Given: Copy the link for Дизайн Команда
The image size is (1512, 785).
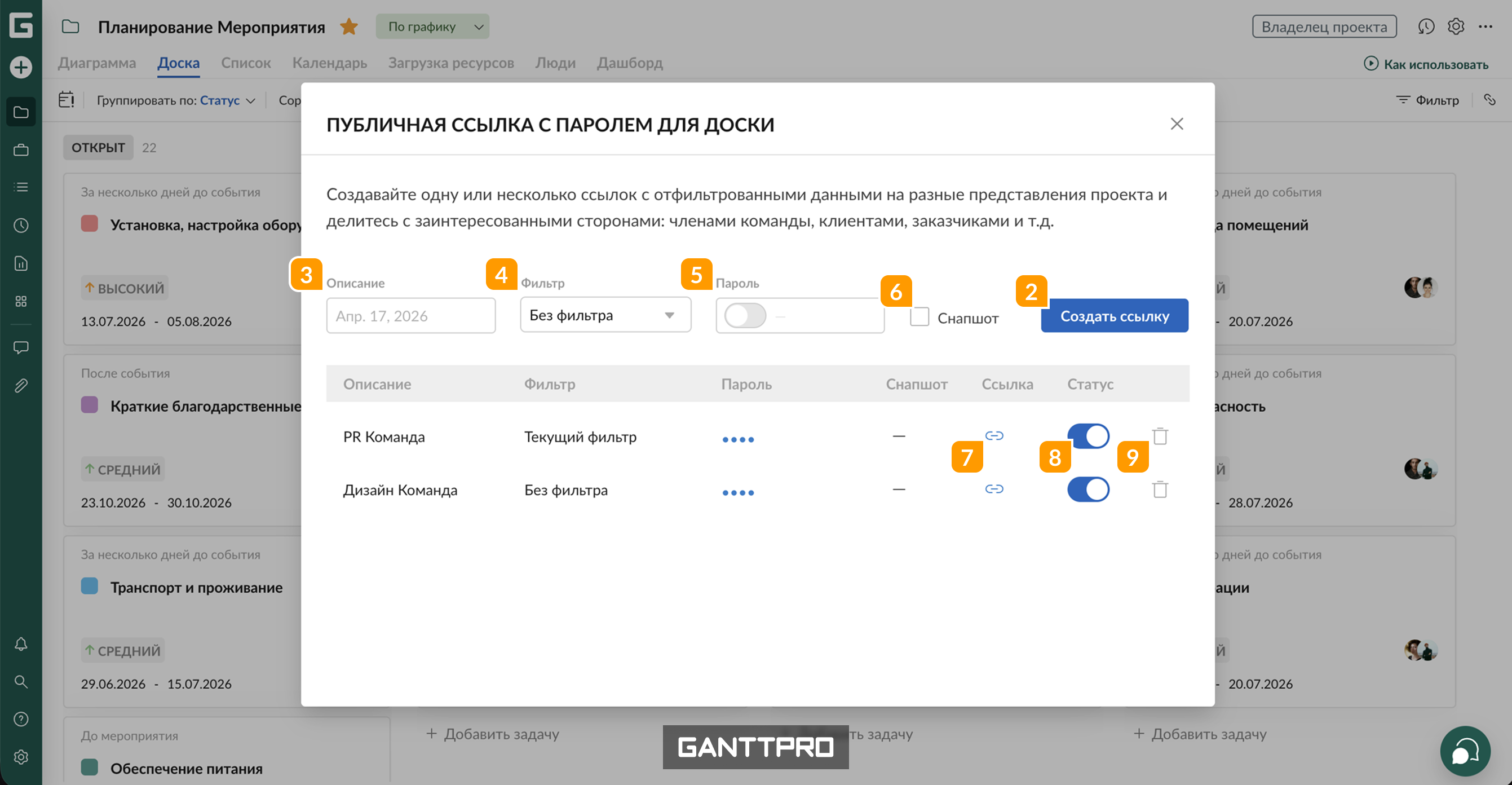Looking at the screenshot, I should pos(994,489).
